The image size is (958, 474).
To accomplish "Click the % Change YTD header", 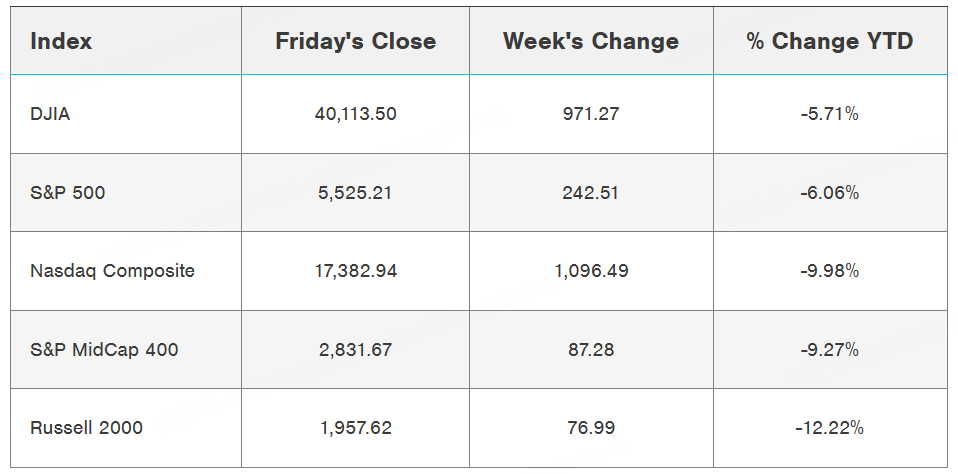I will (829, 41).
